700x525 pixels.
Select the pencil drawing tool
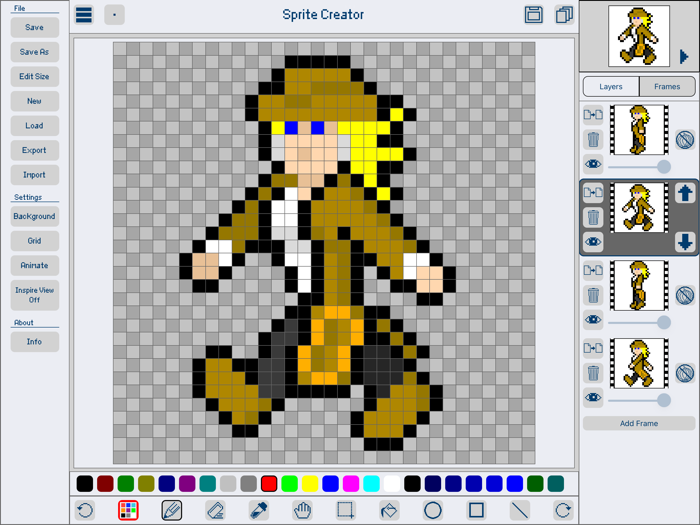171,510
